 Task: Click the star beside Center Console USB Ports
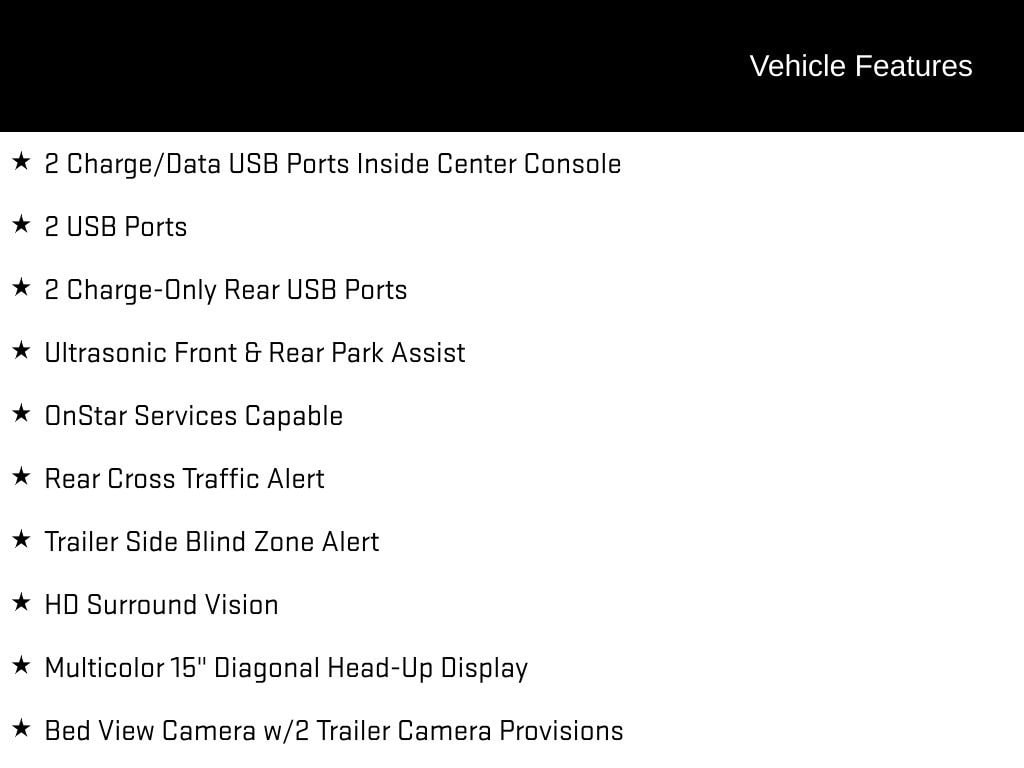click(21, 161)
